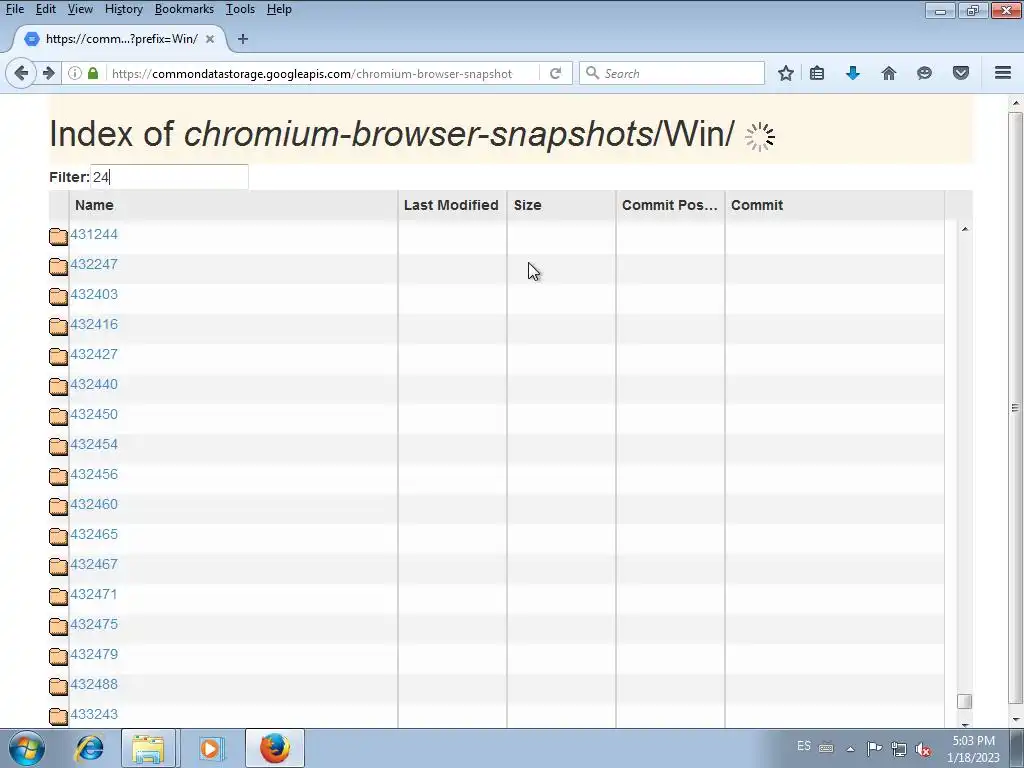
Task: Sort by Last Modified column header
Action: coord(452,205)
